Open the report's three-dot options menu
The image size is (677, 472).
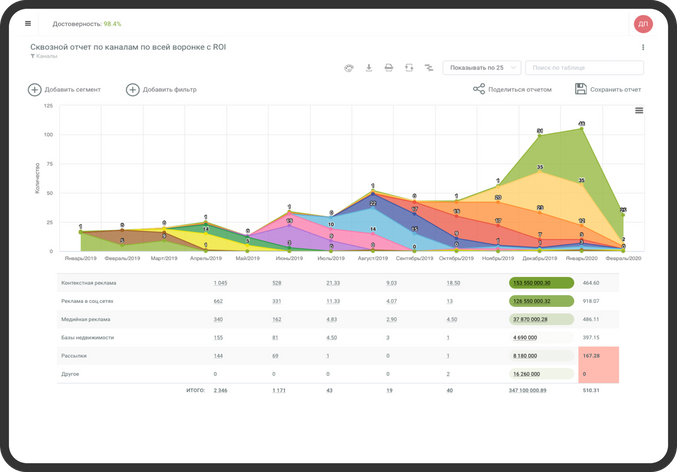pos(643,47)
